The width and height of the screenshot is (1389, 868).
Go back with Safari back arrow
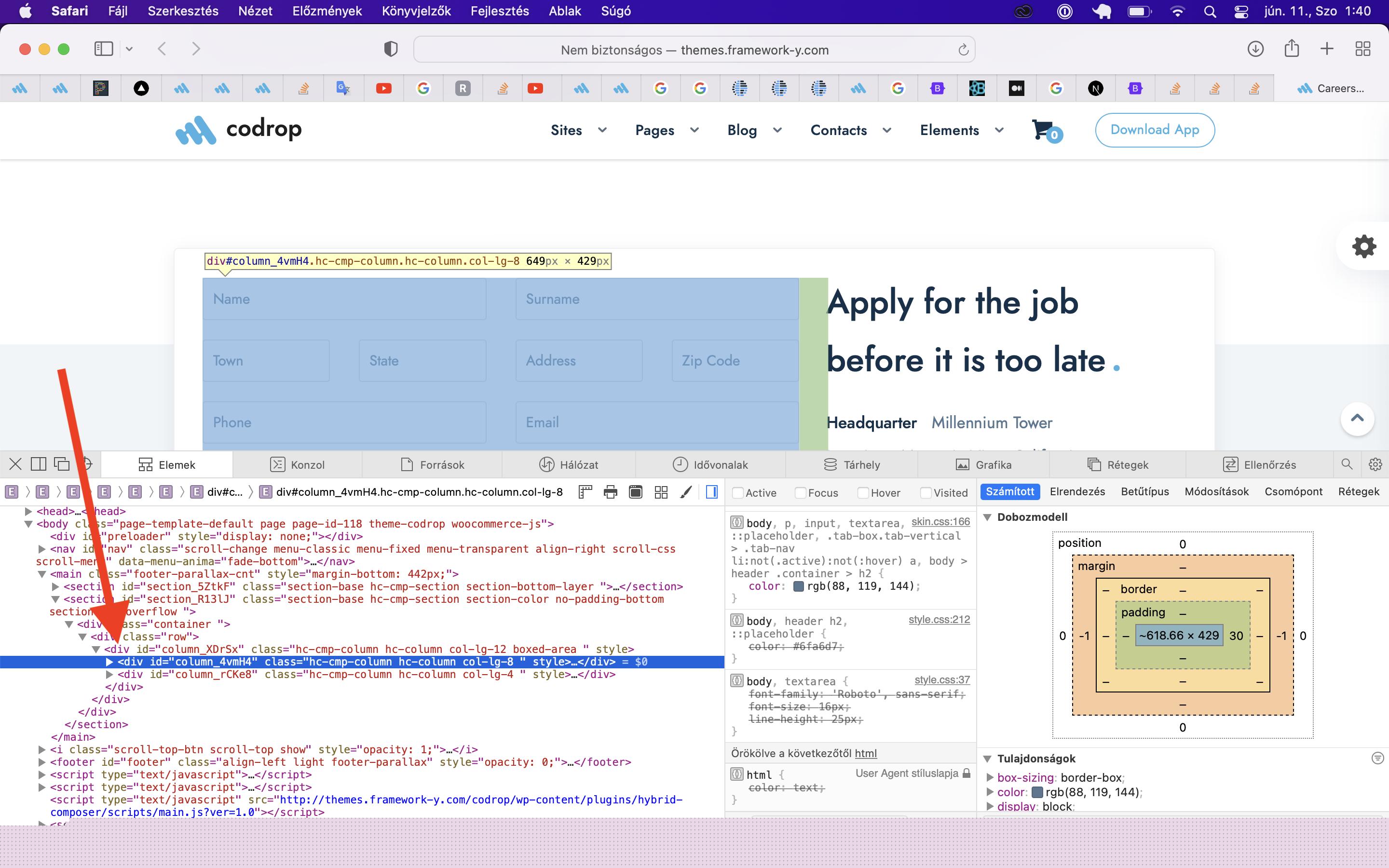click(162, 49)
